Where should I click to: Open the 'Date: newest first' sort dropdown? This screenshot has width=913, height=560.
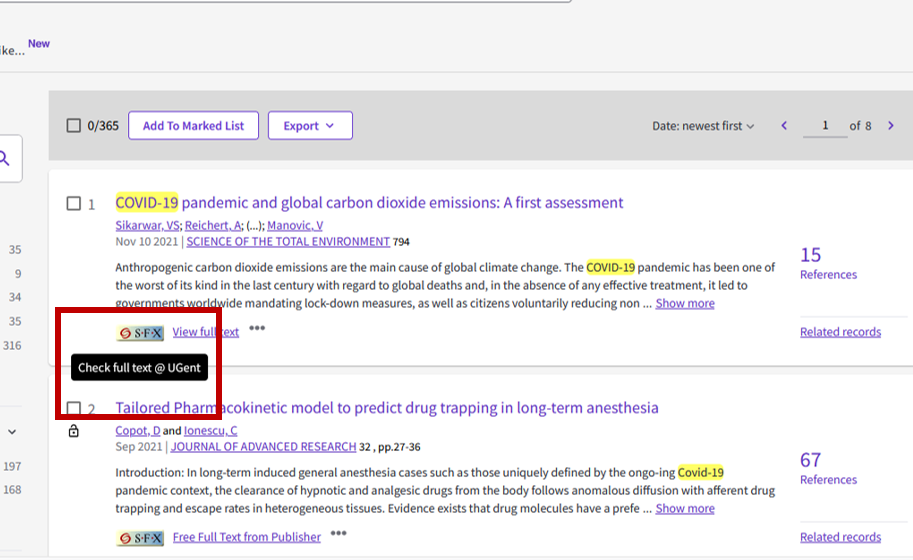703,126
